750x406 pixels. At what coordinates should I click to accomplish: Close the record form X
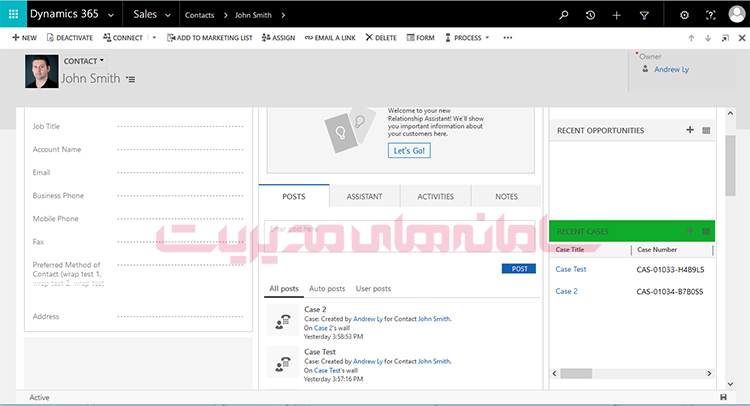pyautogui.click(x=742, y=38)
